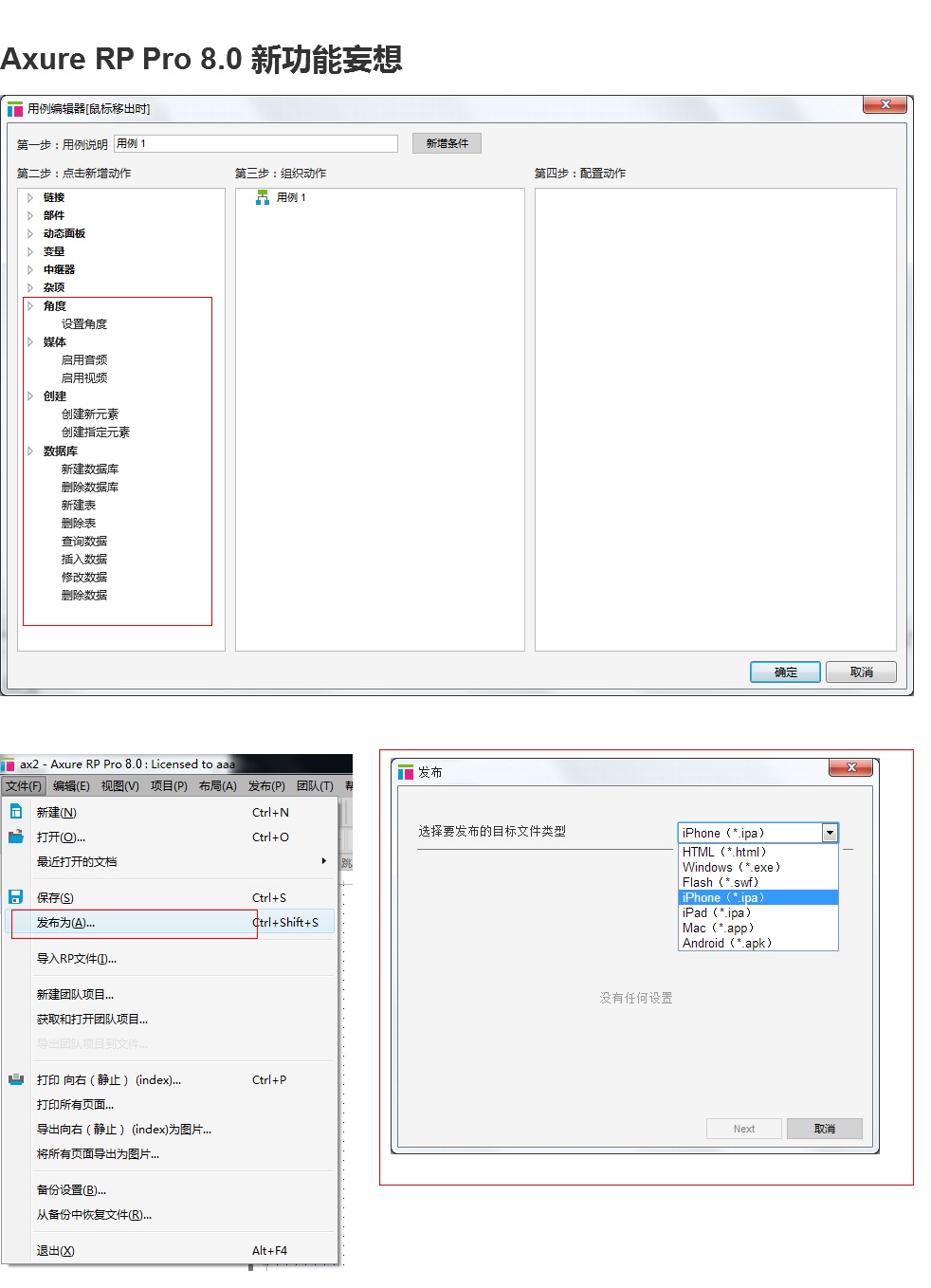This screenshot has width=931, height=1288.
Task: Select the 用例 1 node in 组织动作
Action: [x=291, y=197]
